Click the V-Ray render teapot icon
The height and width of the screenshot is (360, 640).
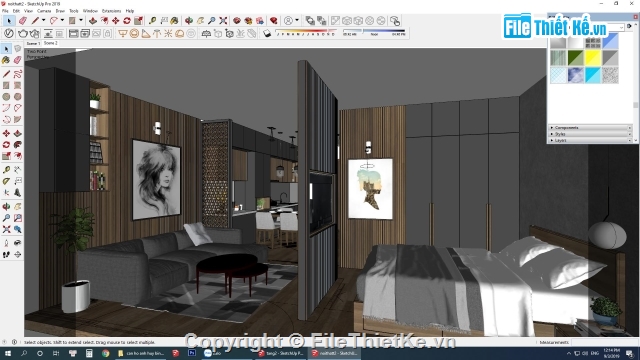[x=23, y=33]
